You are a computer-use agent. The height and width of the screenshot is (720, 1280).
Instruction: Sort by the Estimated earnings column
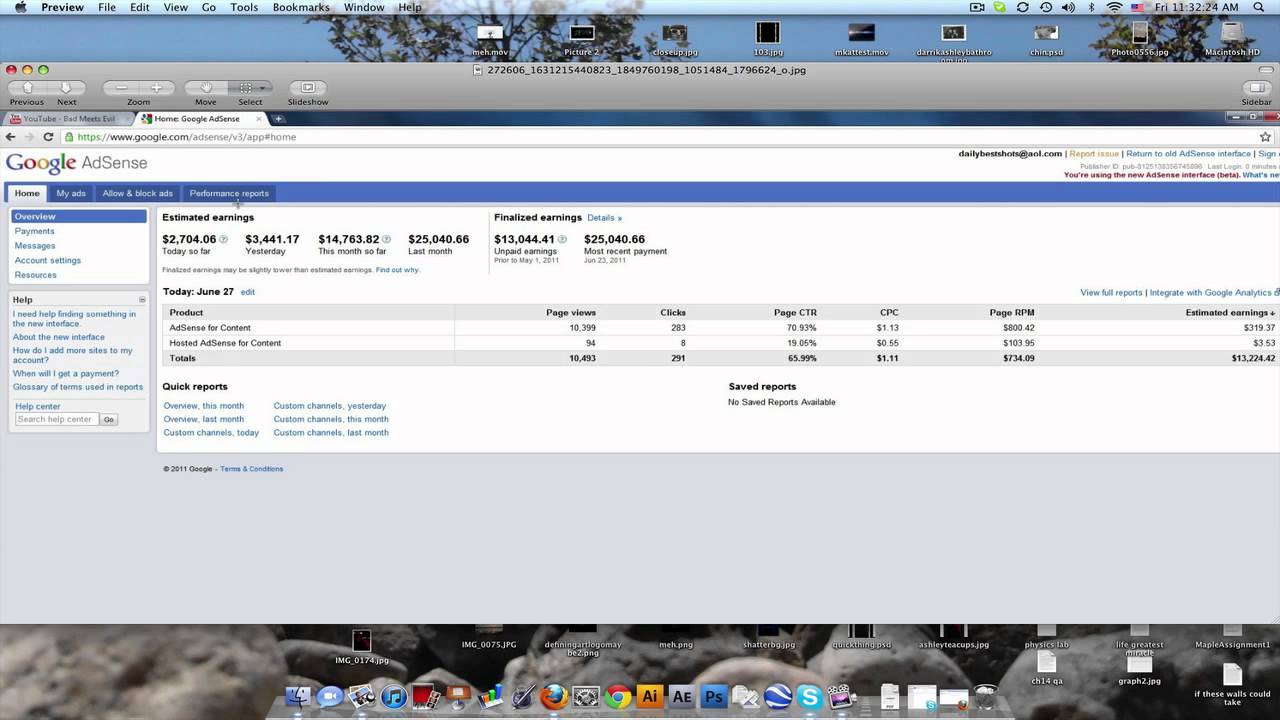pos(1230,313)
